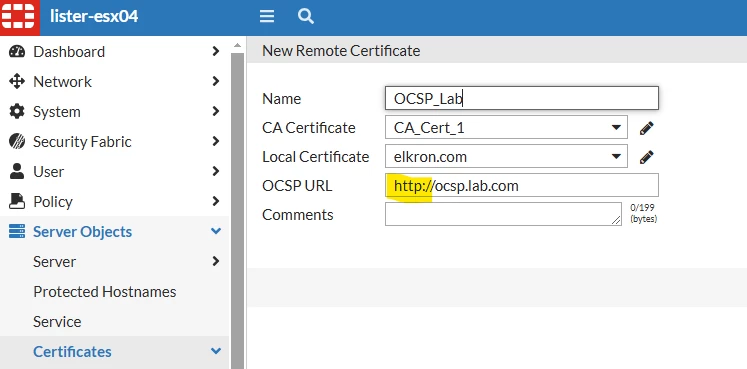This screenshot has height=369, width=747.
Task: Open the Server submenu item
Action: (x=54, y=261)
